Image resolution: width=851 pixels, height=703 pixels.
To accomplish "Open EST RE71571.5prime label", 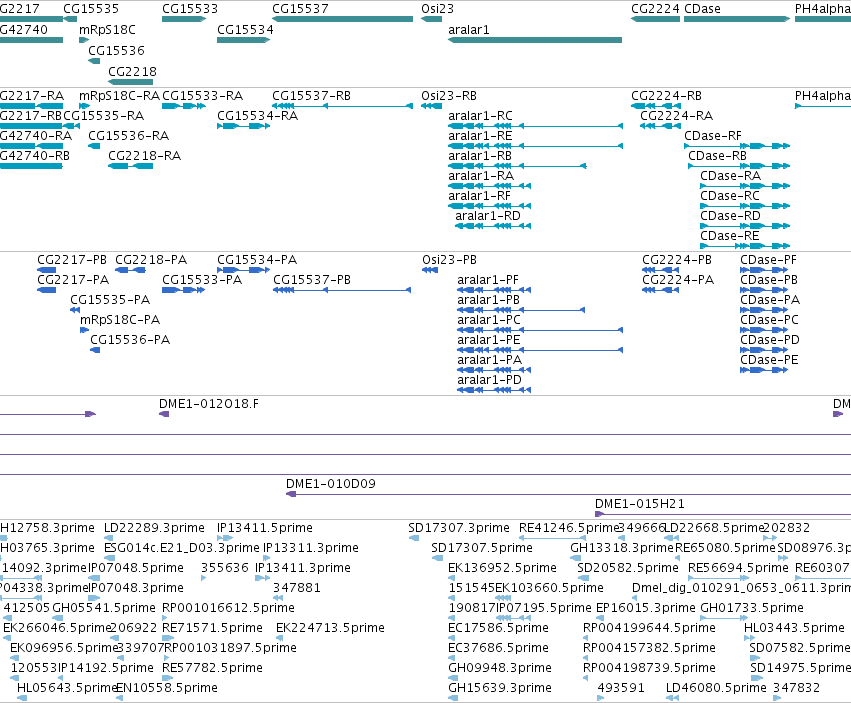I will (x=212, y=628).
